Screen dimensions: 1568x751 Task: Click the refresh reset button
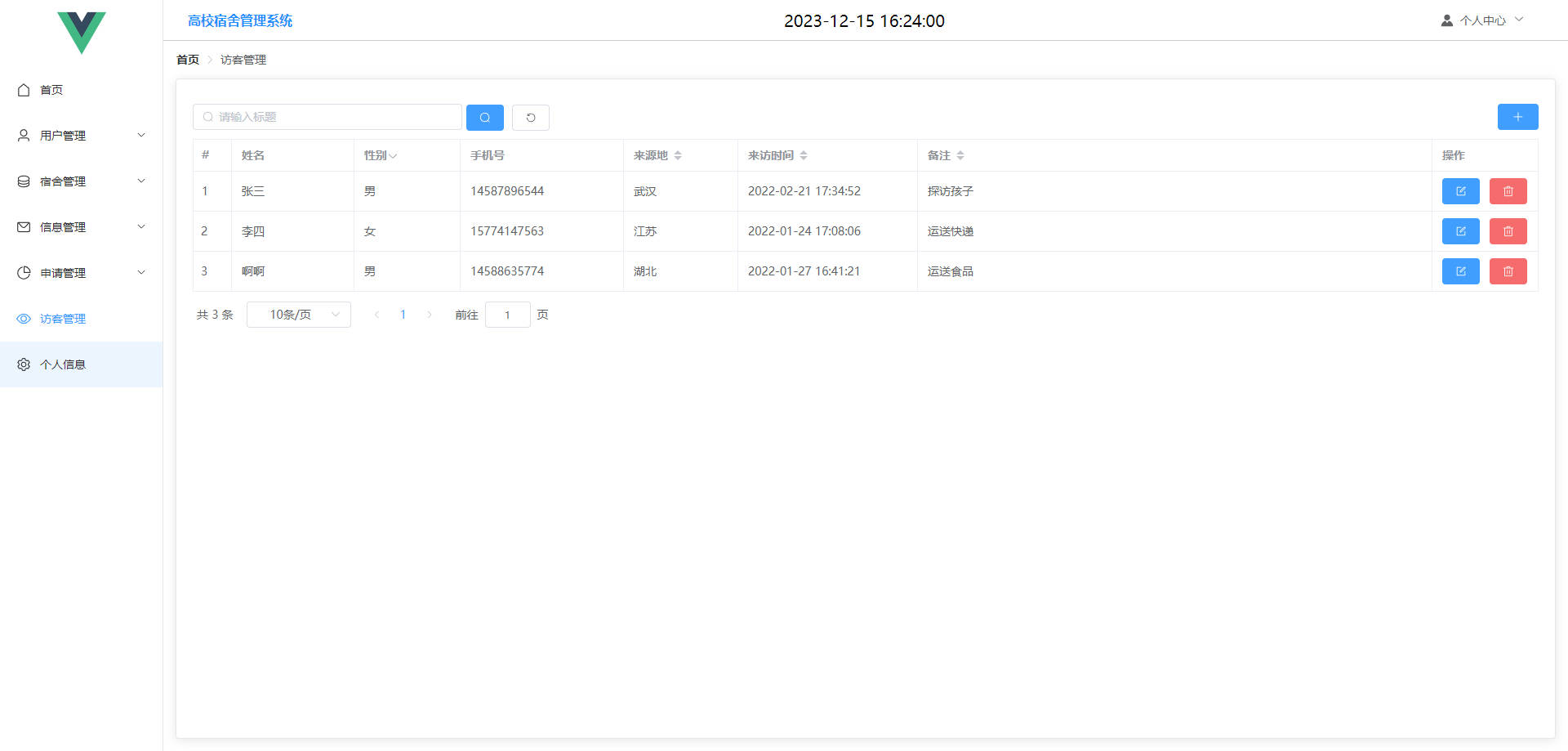(531, 118)
